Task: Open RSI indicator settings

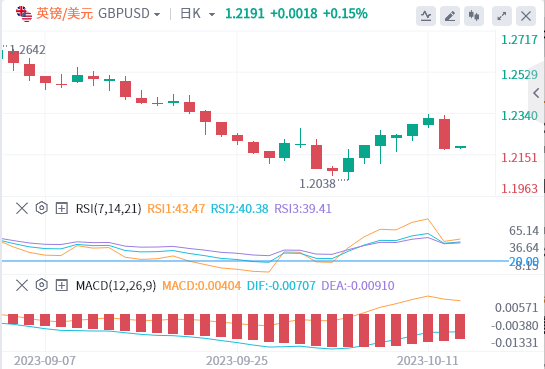Action: 42,208
